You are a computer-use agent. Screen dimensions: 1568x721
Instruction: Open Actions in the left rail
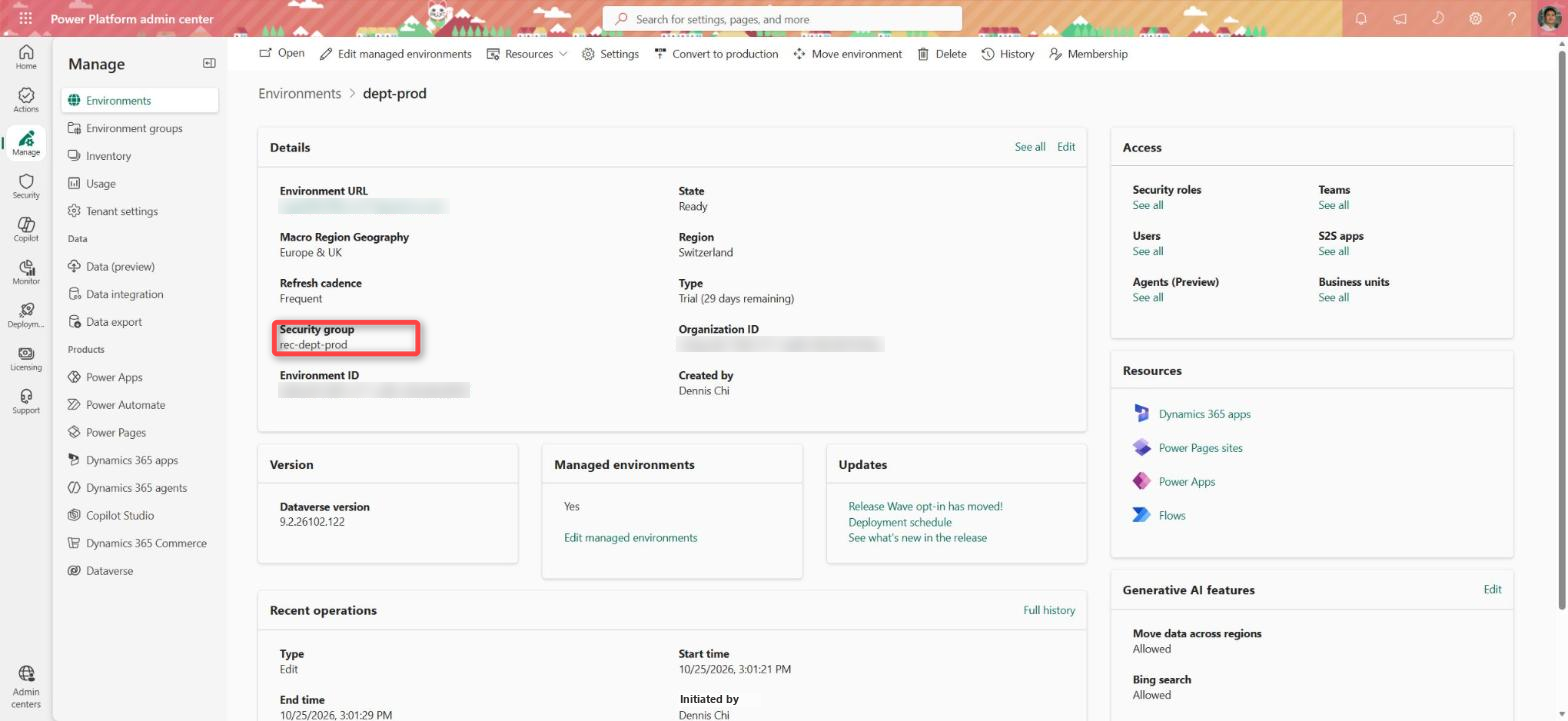[x=26, y=100]
